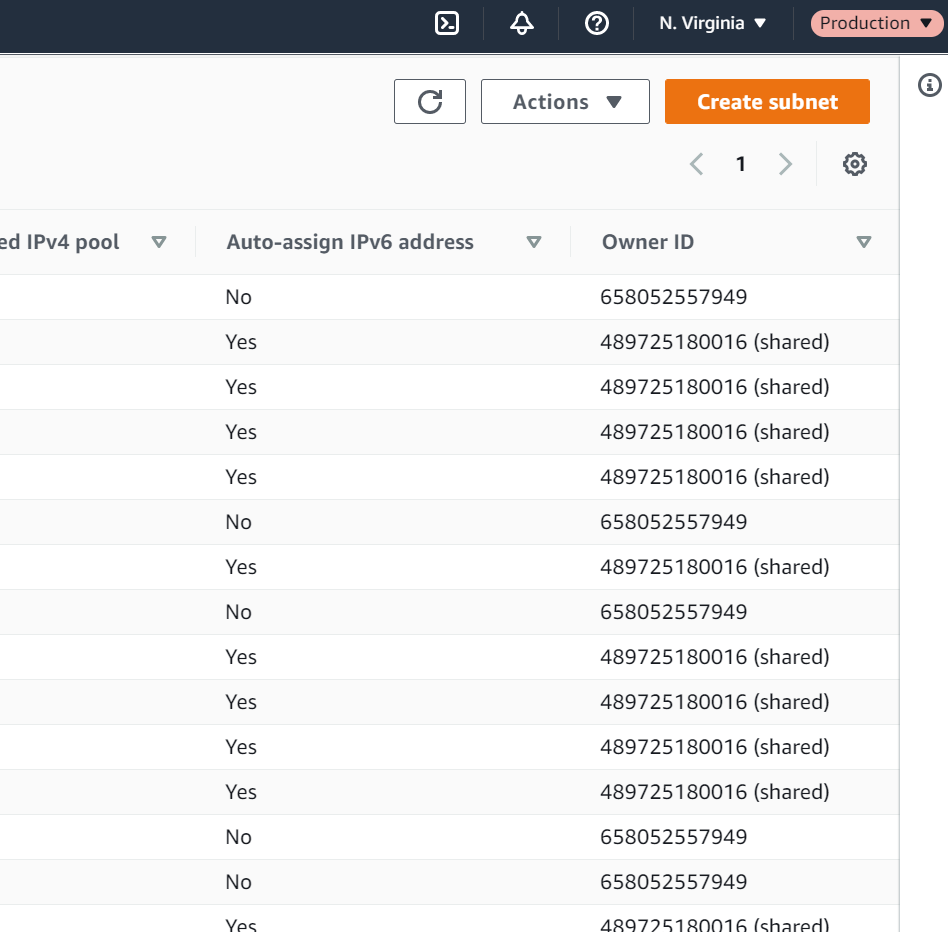Screen dimensions: 948x932
Task: Sort by the Owner ID column arrow
Action: point(864,242)
